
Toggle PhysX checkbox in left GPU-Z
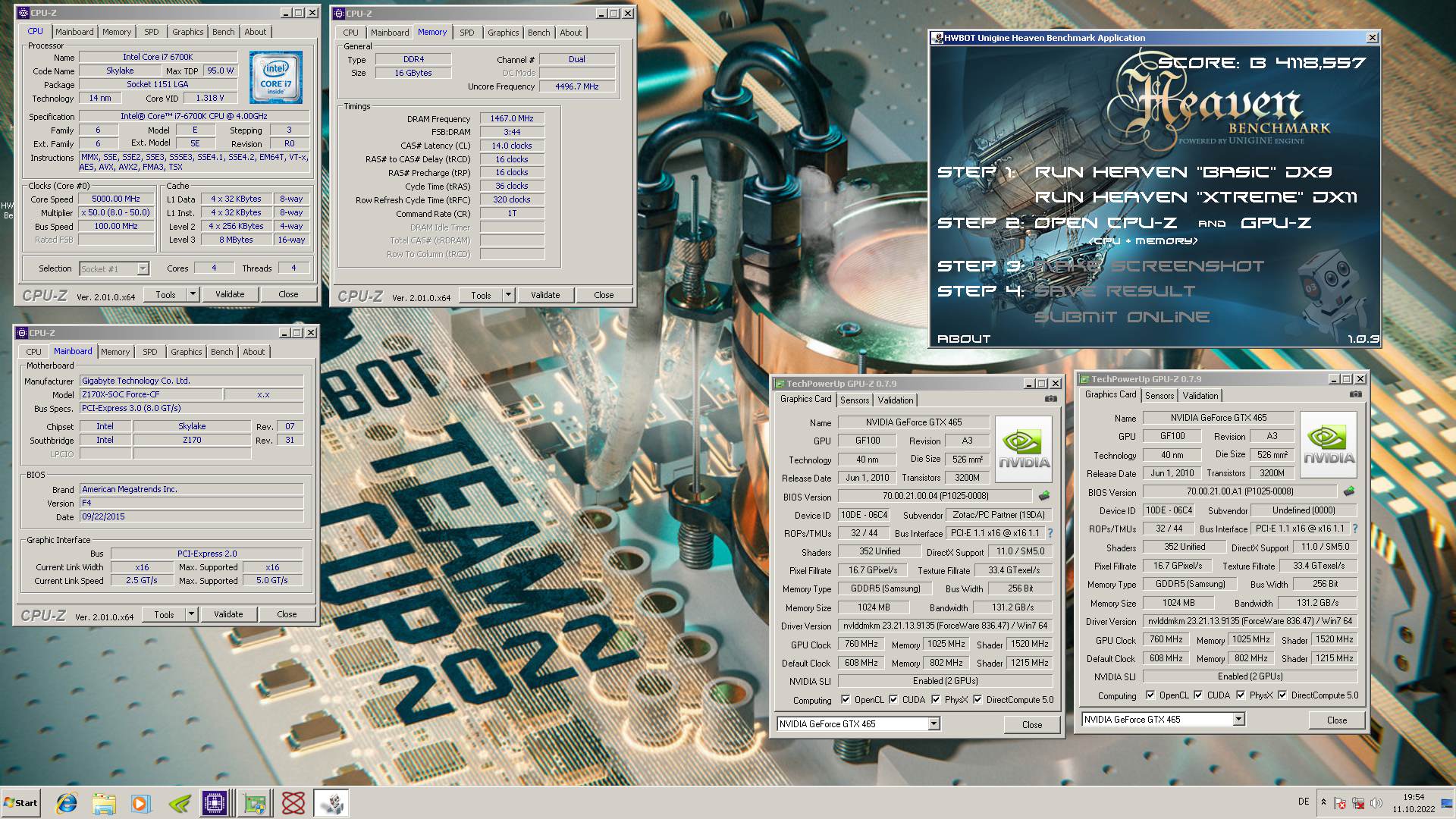[x=936, y=700]
